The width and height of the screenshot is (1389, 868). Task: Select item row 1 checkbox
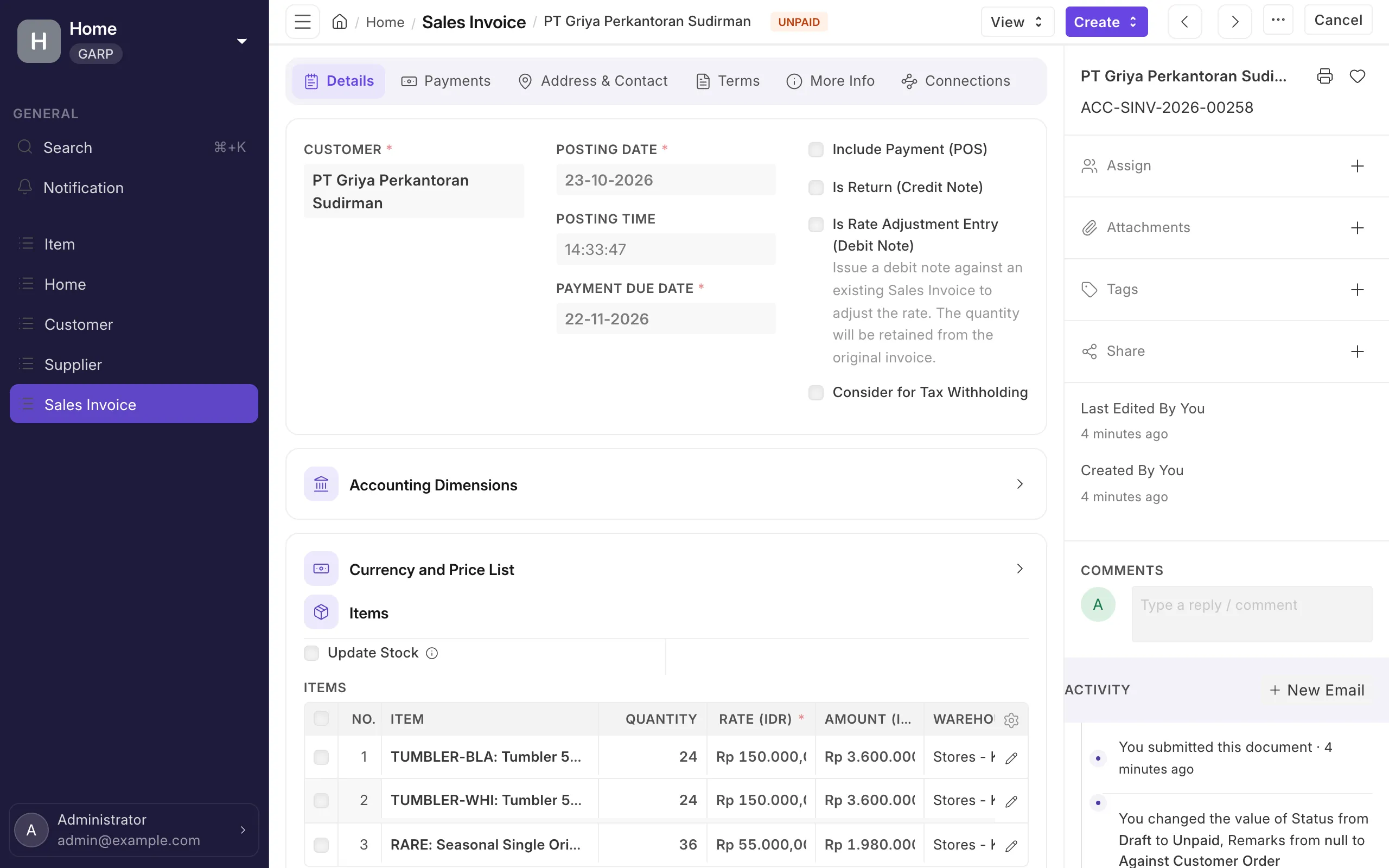(321, 757)
